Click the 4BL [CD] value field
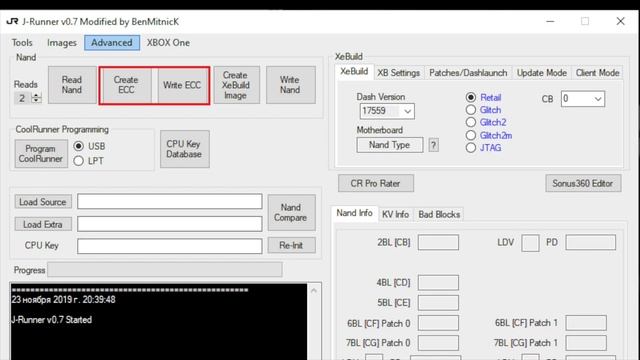This screenshot has width=640, height=360. (438, 282)
